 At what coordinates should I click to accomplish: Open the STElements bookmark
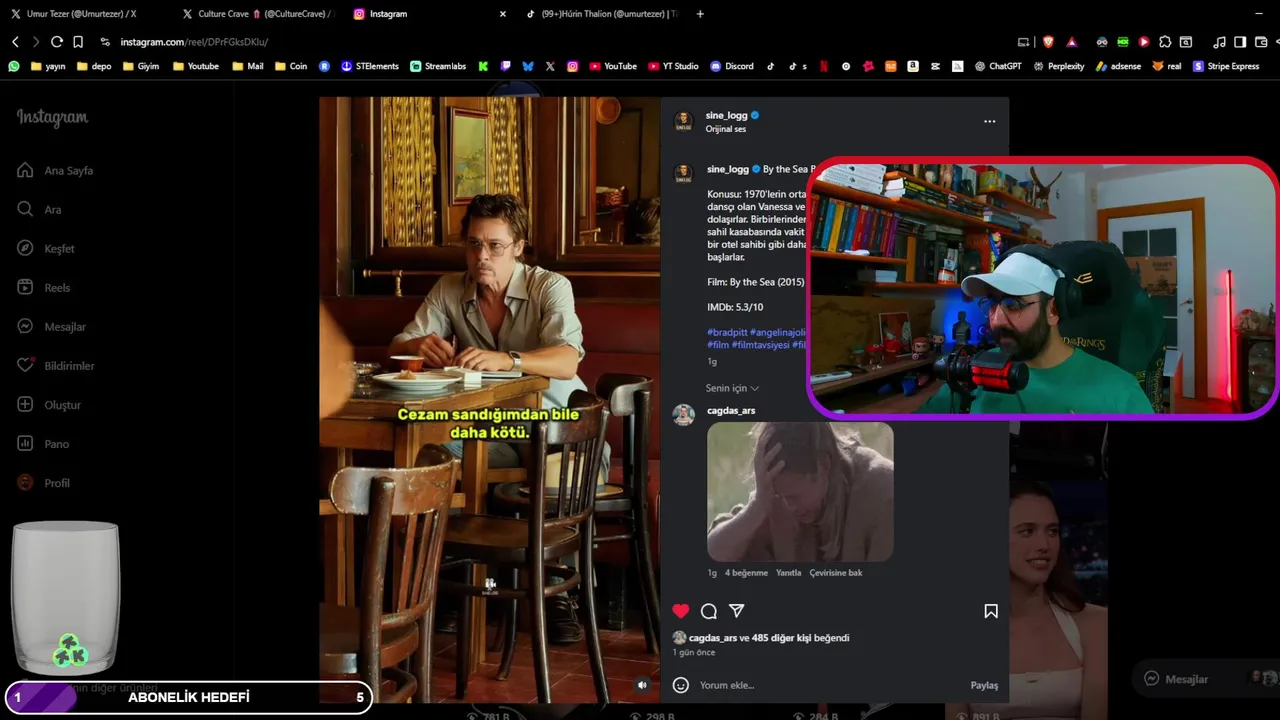[x=370, y=66]
